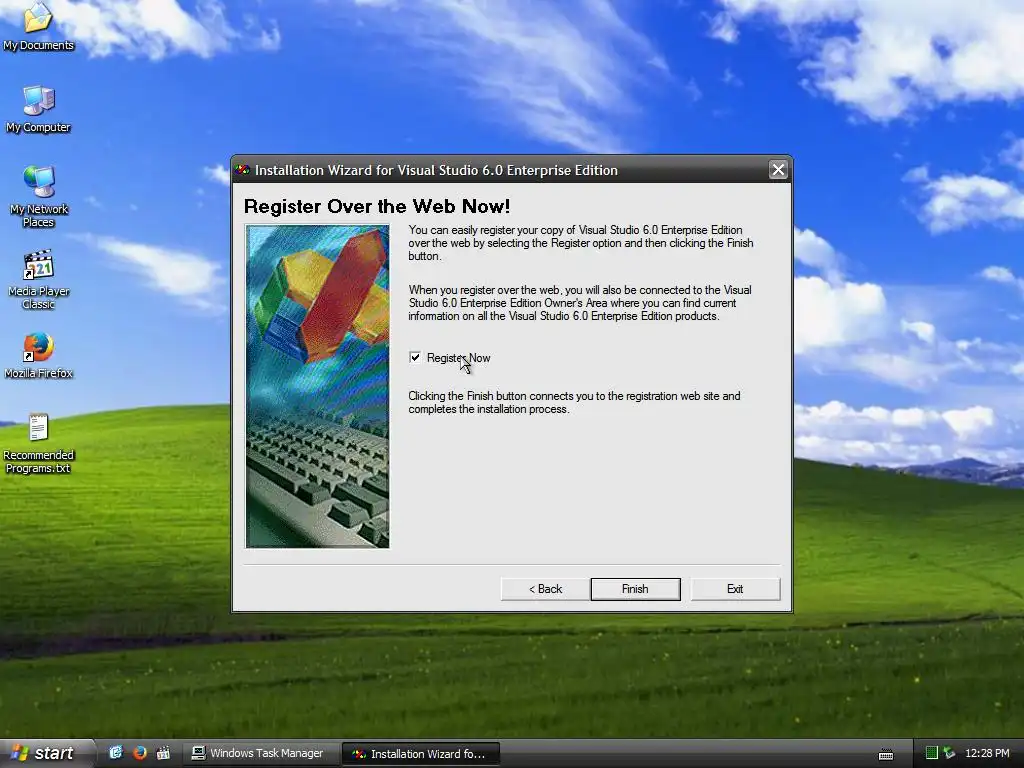This screenshot has height=768, width=1024.
Task: Click the Visual Studio icon in the wizard title bar
Action: pyautogui.click(x=243, y=170)
